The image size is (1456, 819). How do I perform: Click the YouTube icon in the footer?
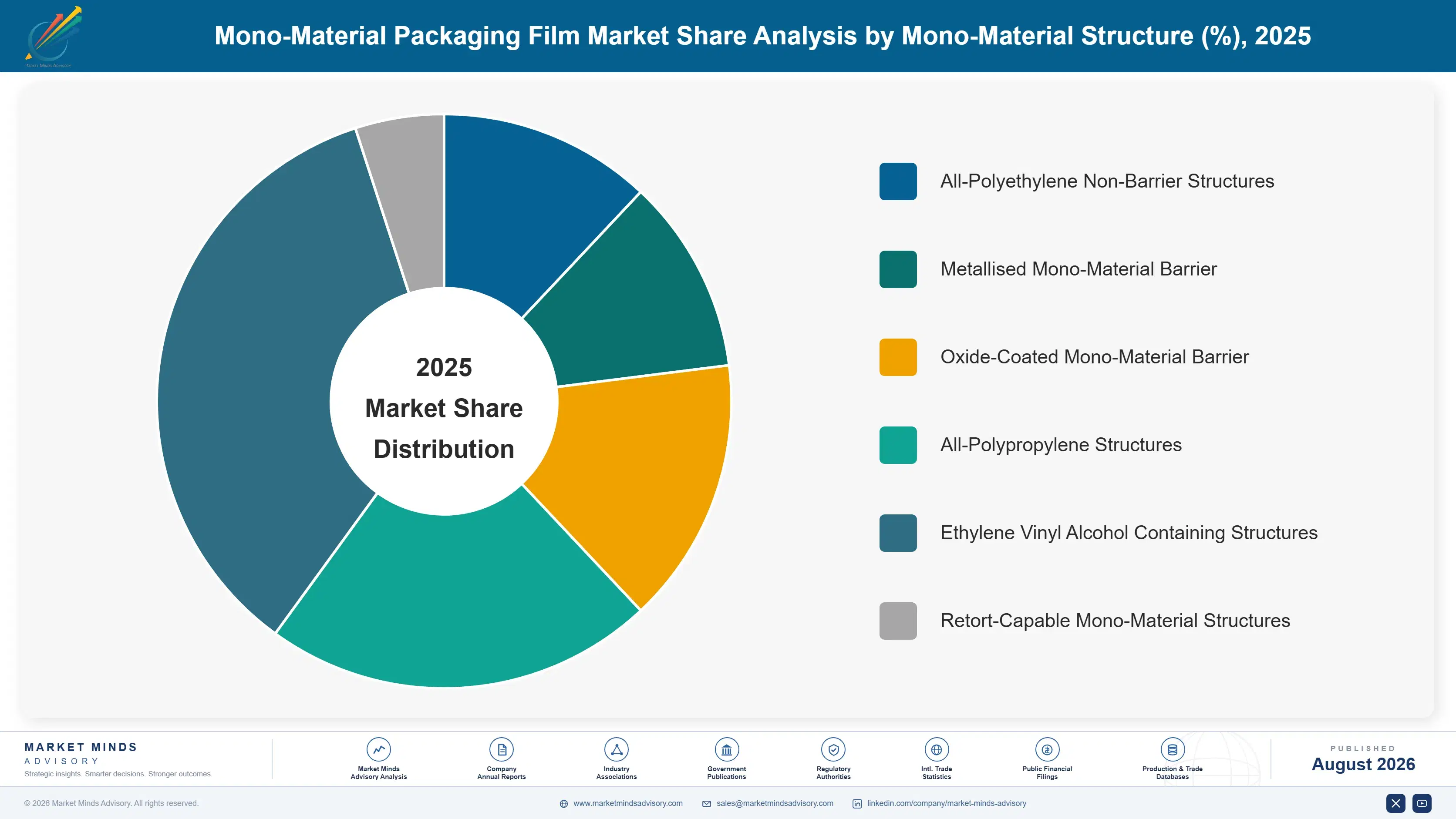click(x=1422, y=803)
